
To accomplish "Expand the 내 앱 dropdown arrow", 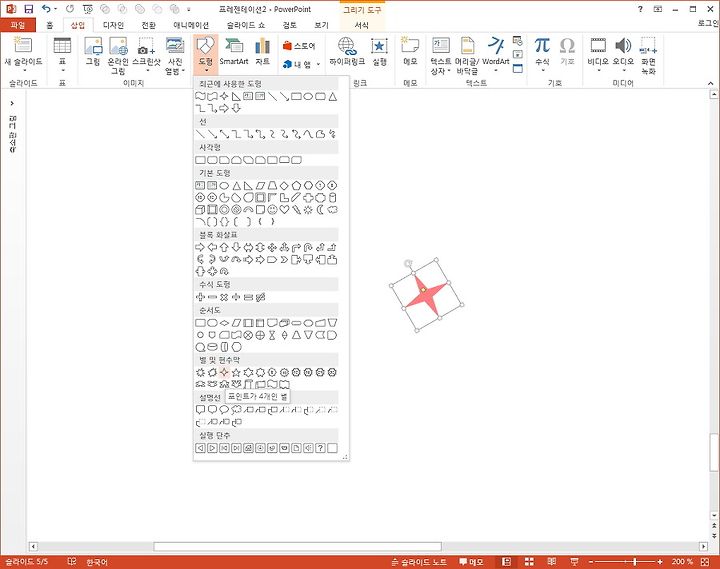I will (x=318, y=64).
